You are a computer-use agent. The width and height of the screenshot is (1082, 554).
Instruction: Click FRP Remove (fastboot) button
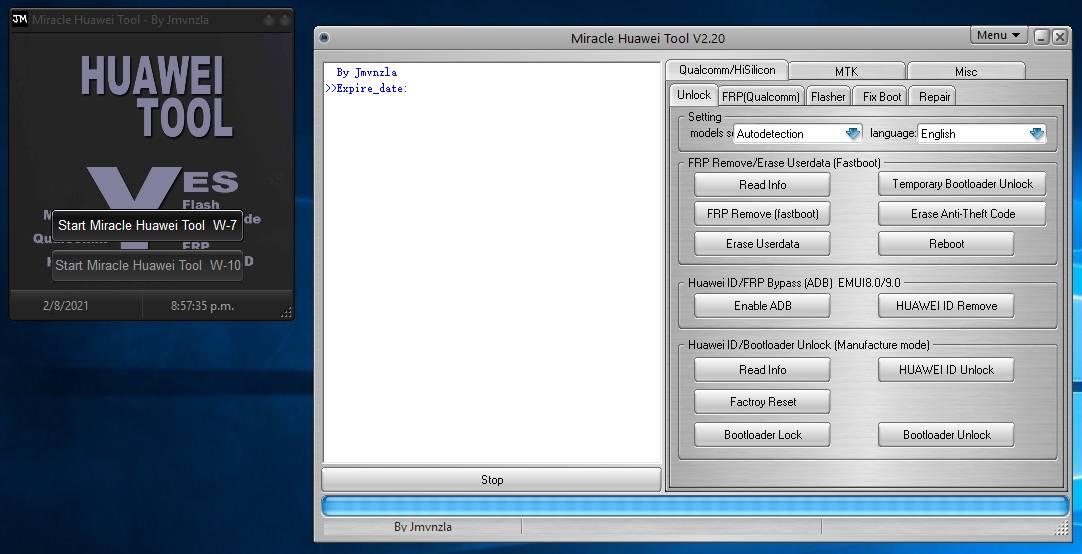click(762, 214)
